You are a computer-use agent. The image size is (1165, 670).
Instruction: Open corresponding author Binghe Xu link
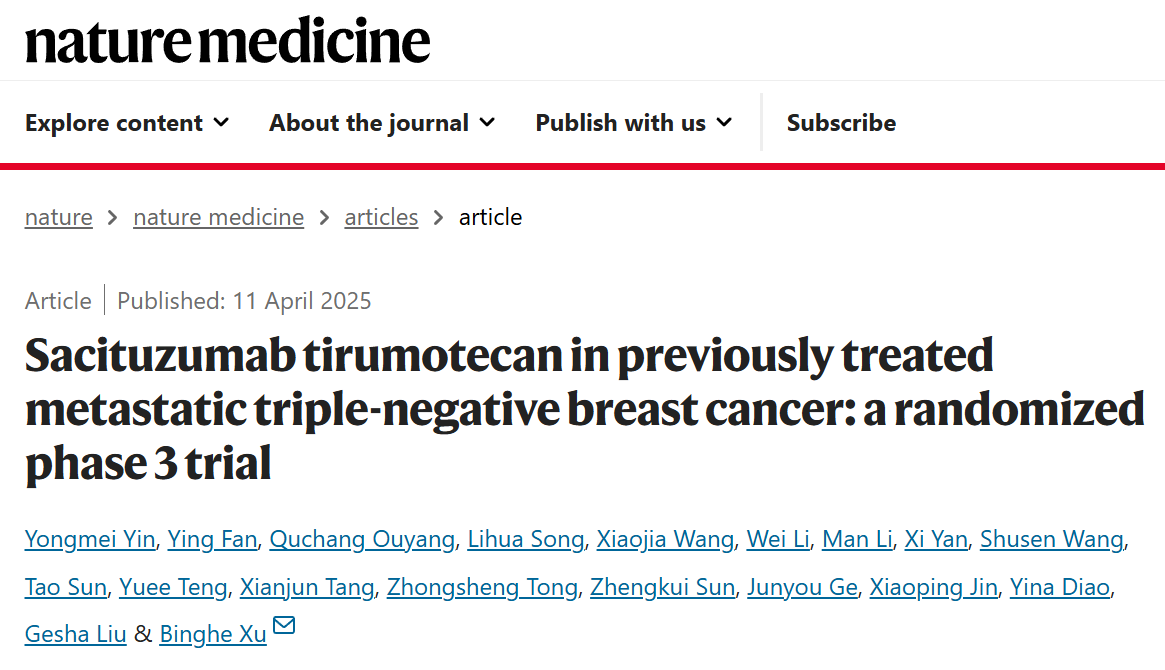213,634
